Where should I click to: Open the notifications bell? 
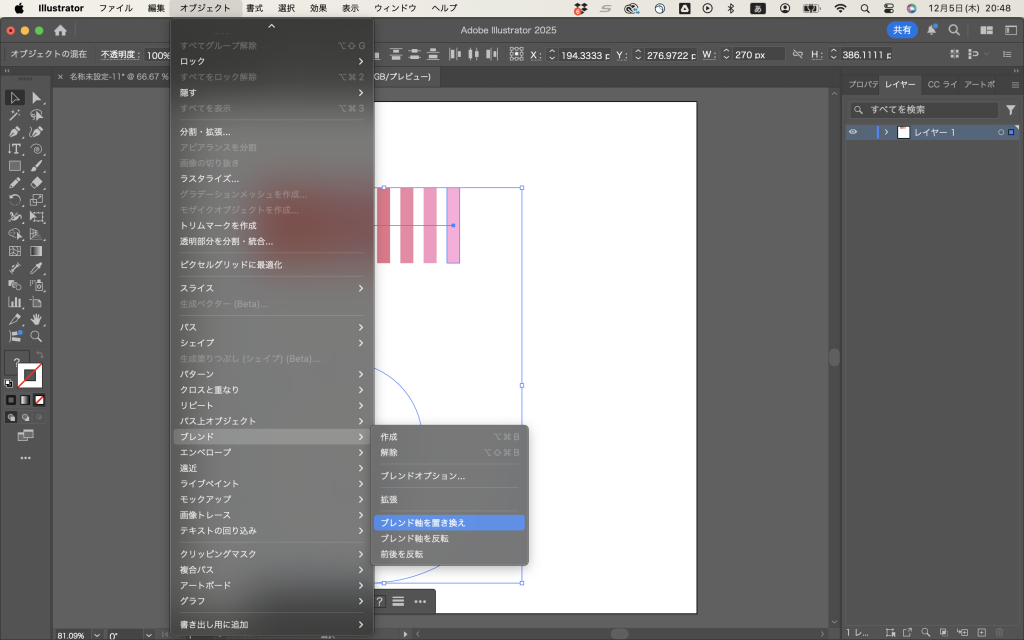coord(933,31)
